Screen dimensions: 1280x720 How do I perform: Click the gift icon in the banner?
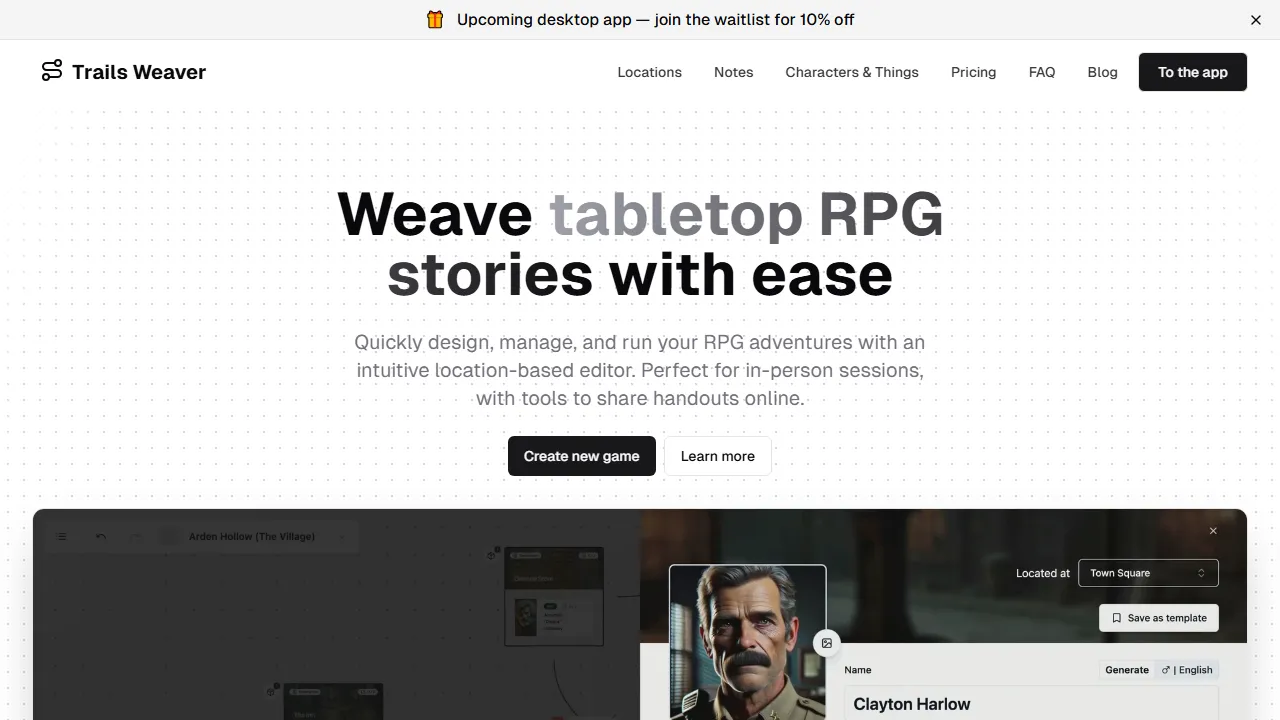(x=434, y=19)
